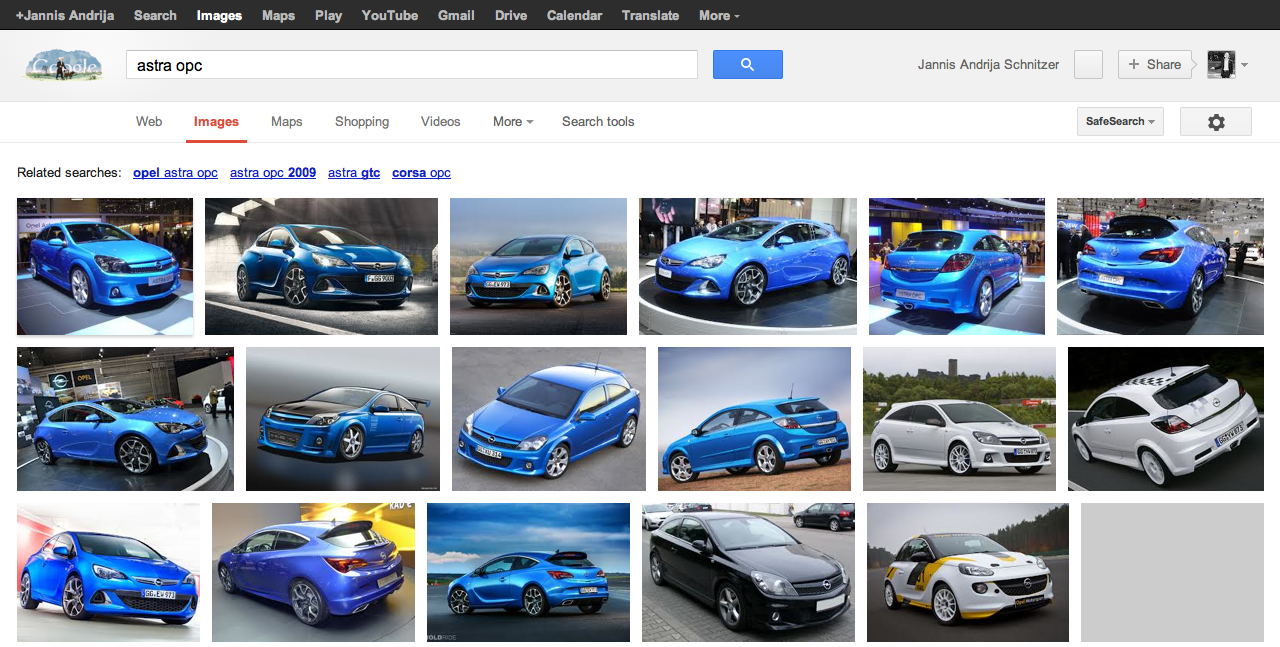Click Jannis Andrija Schnitzer account name

point(988,65)
